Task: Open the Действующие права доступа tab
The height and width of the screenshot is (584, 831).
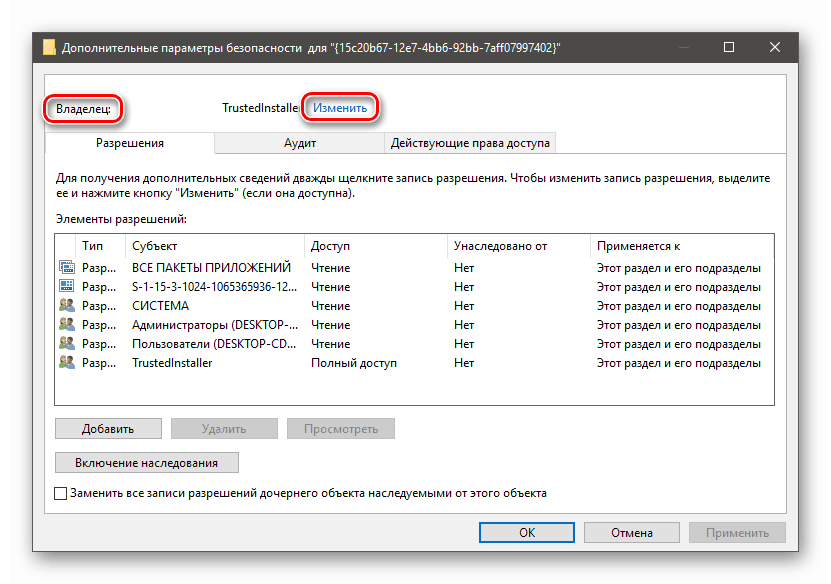Action: pyautogui.click(x=470, y=143)
